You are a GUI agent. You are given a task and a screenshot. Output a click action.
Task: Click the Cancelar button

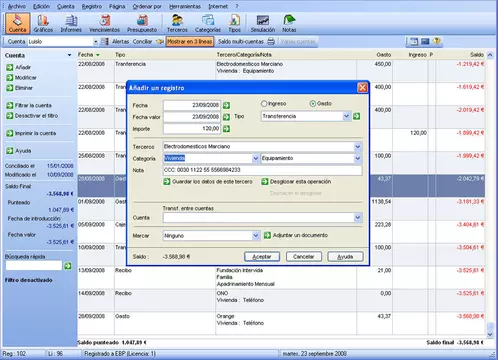pos(303,257)
